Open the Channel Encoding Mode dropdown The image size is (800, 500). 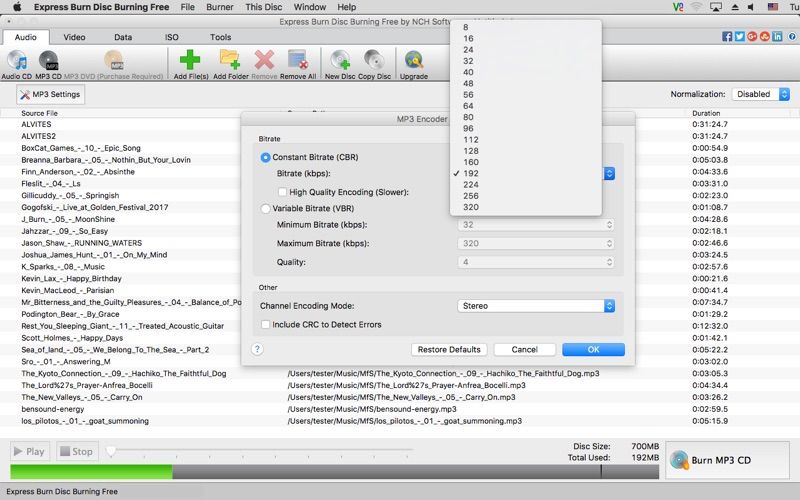tap(536, 306)
